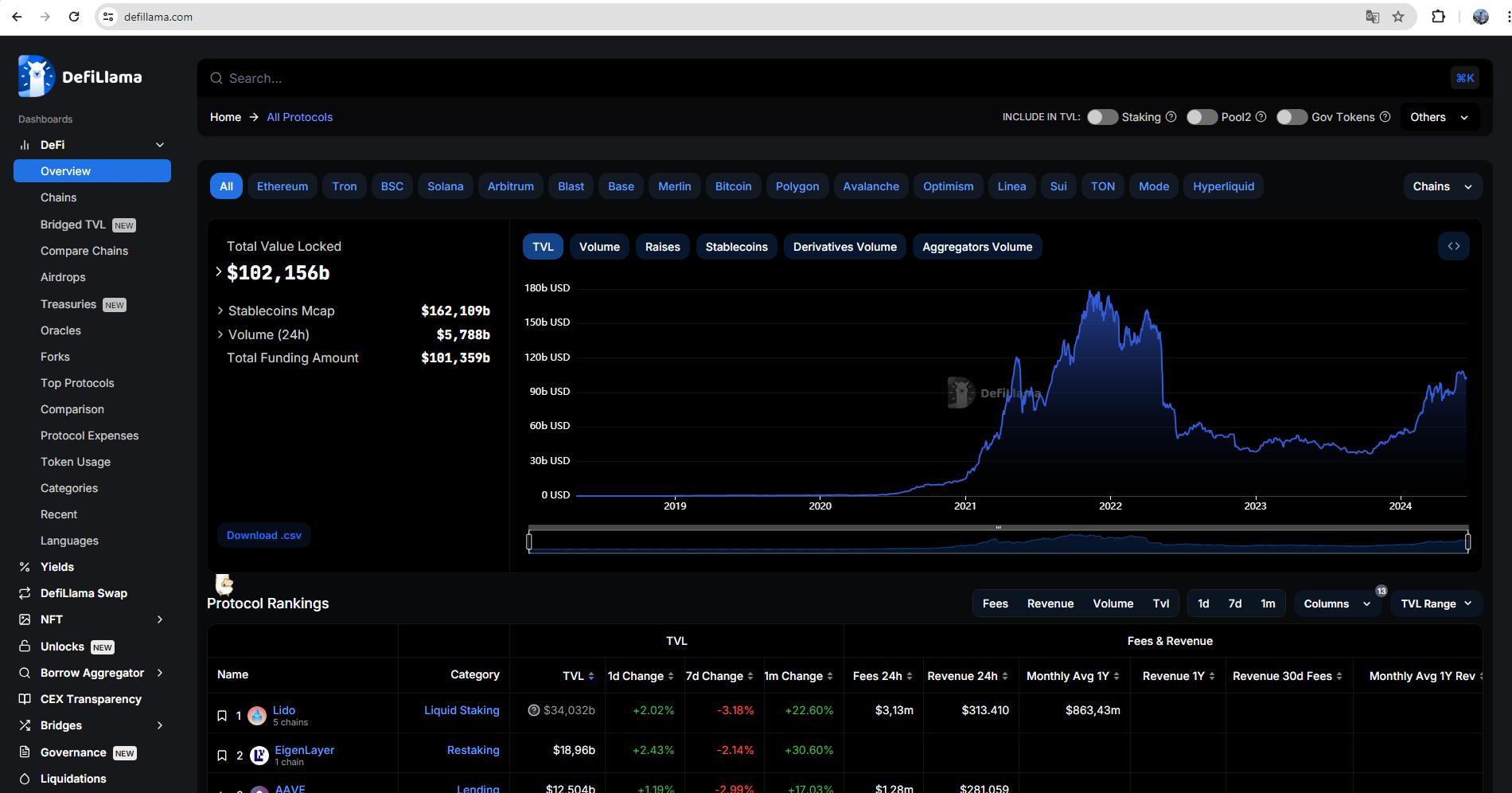Toggle Gov Tokens in TVL

click(1292, 117)
